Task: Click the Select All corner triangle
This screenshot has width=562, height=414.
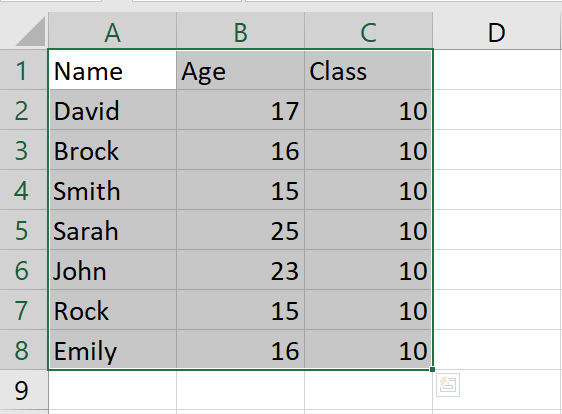Action: point(30,32)
